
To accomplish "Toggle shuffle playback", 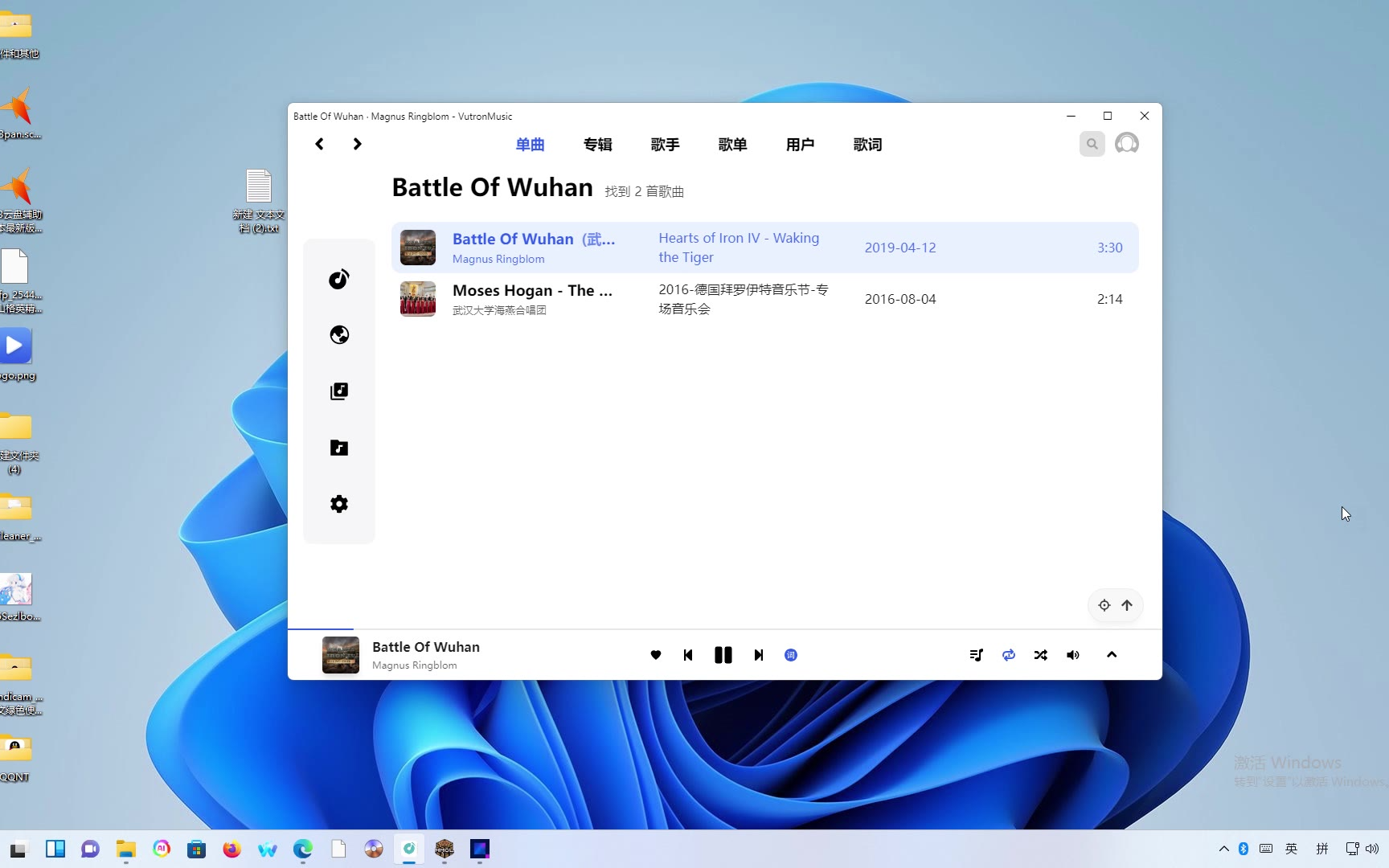I will [x=1041, y=655].
